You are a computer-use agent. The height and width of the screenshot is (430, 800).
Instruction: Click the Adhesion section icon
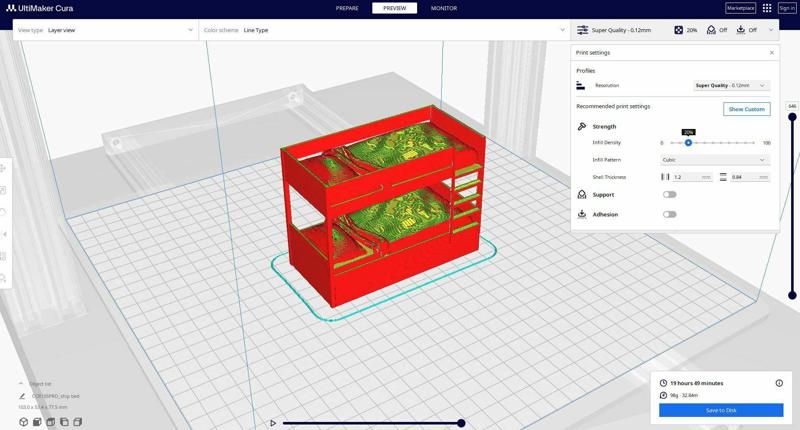(582, 214)
